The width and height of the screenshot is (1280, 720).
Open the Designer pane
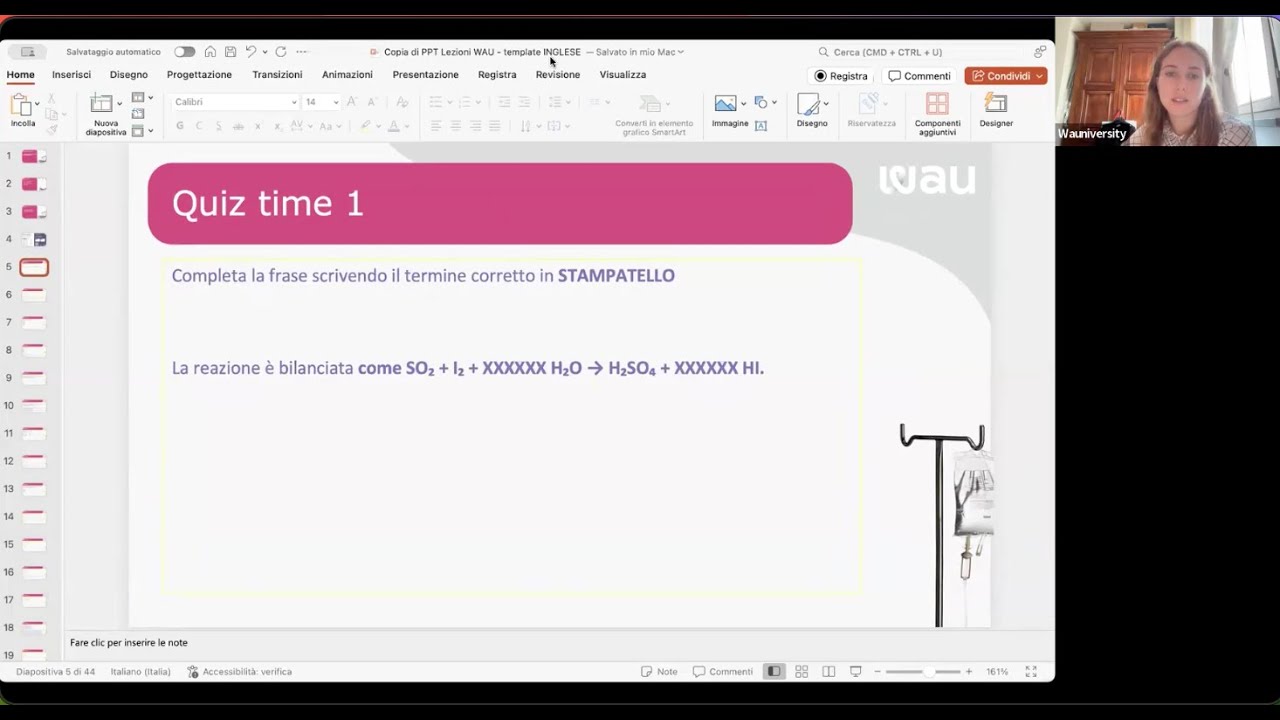pos(996,110)
